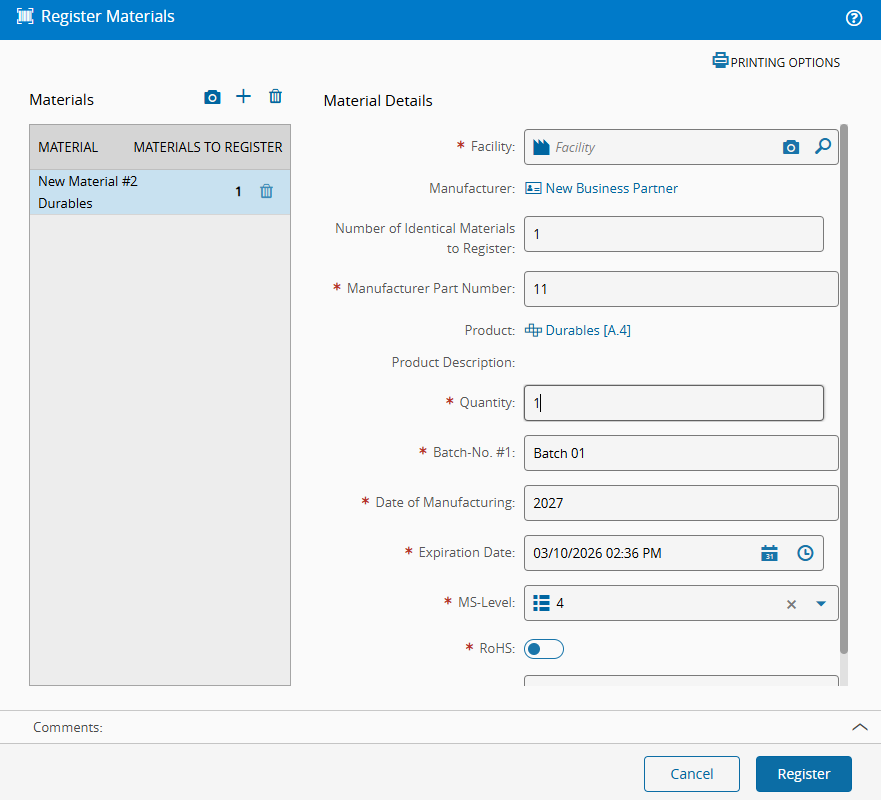This screenshot has width=881, height=800.
Task: Open the Expiration Date time picker
Action: point(805,553)
